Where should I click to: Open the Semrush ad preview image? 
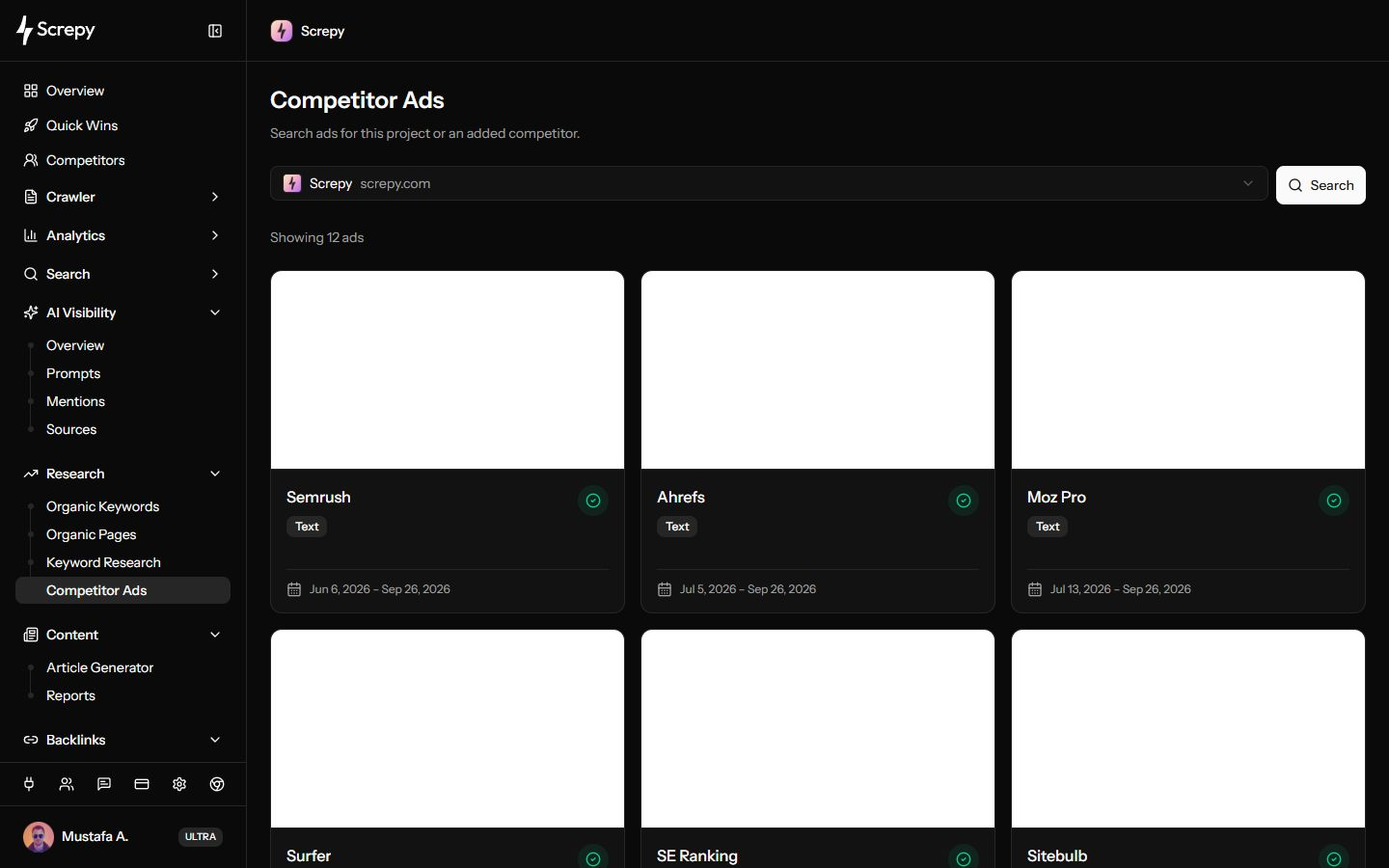[x=448, y=370]
